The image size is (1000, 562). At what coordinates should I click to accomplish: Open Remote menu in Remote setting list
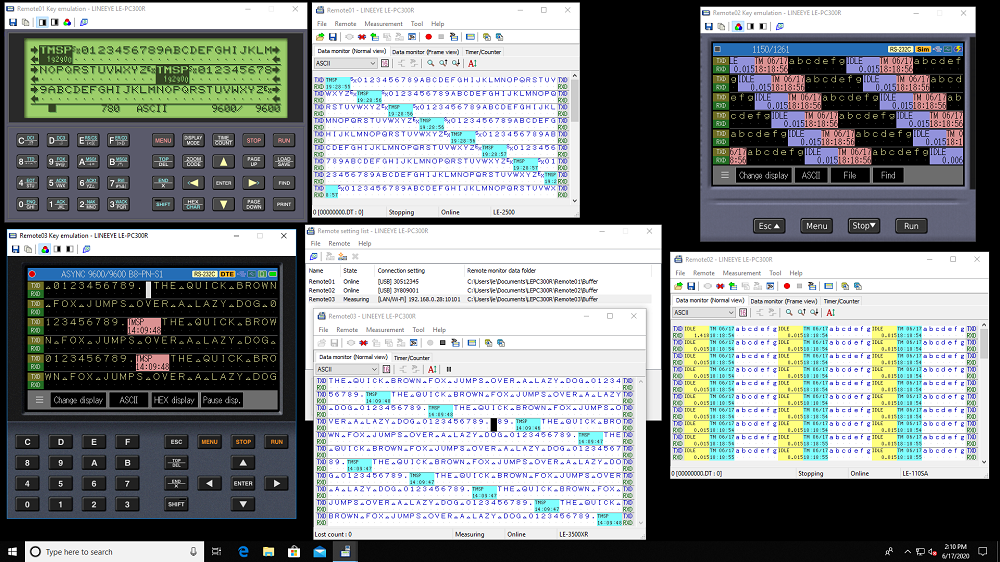[339, 244]
